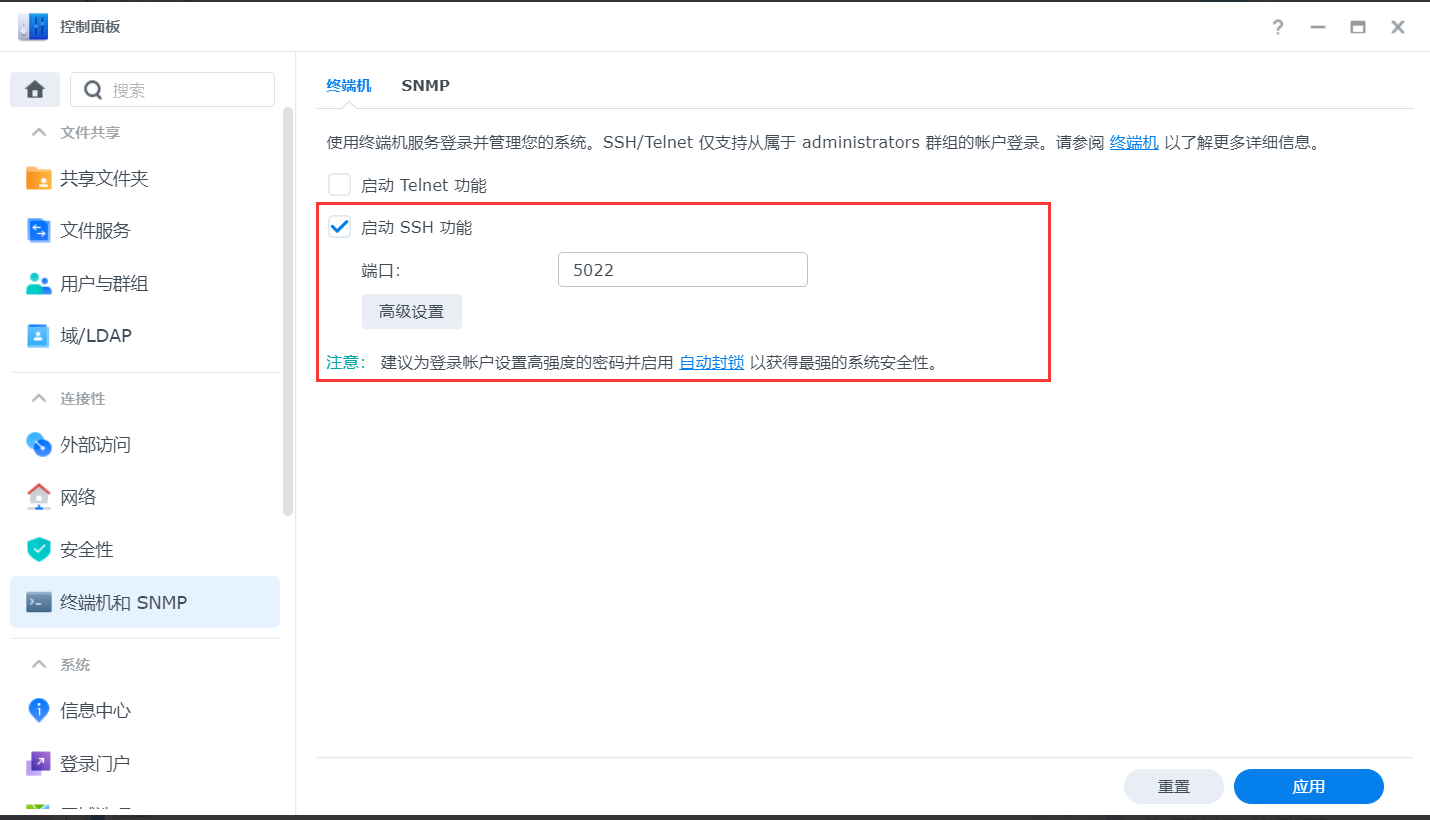Switch to the SNMP tab
Image resolution: width=1430 pixels, height=820 pixels.
click(425, 86)
